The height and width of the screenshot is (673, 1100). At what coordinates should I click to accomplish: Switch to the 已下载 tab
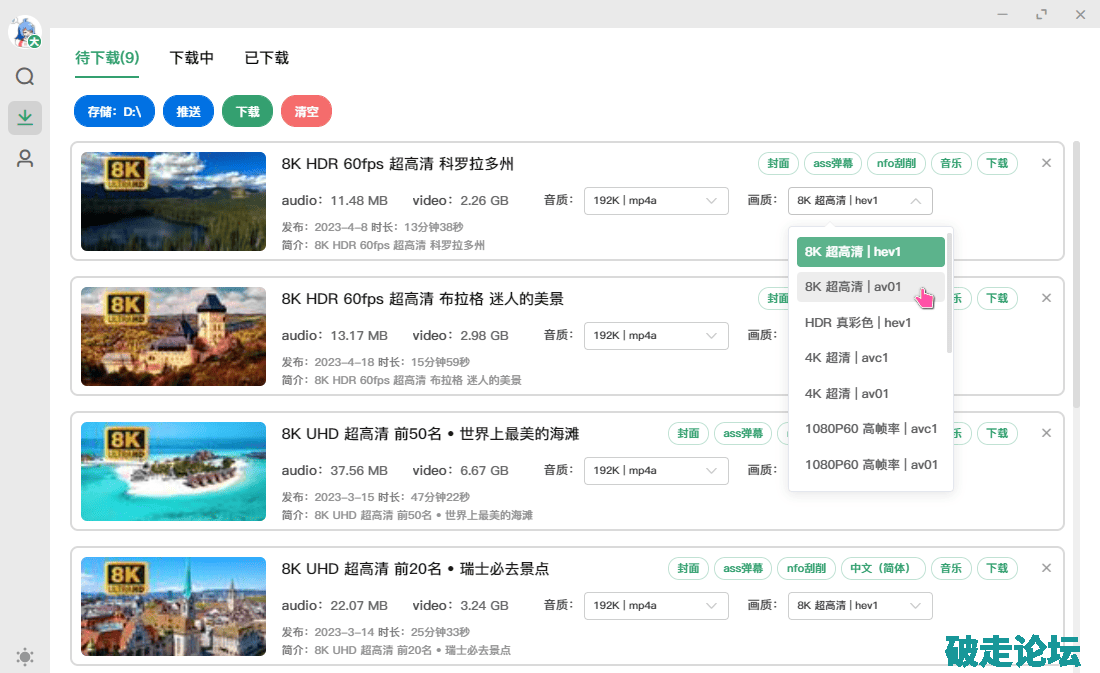pos(267,58)
